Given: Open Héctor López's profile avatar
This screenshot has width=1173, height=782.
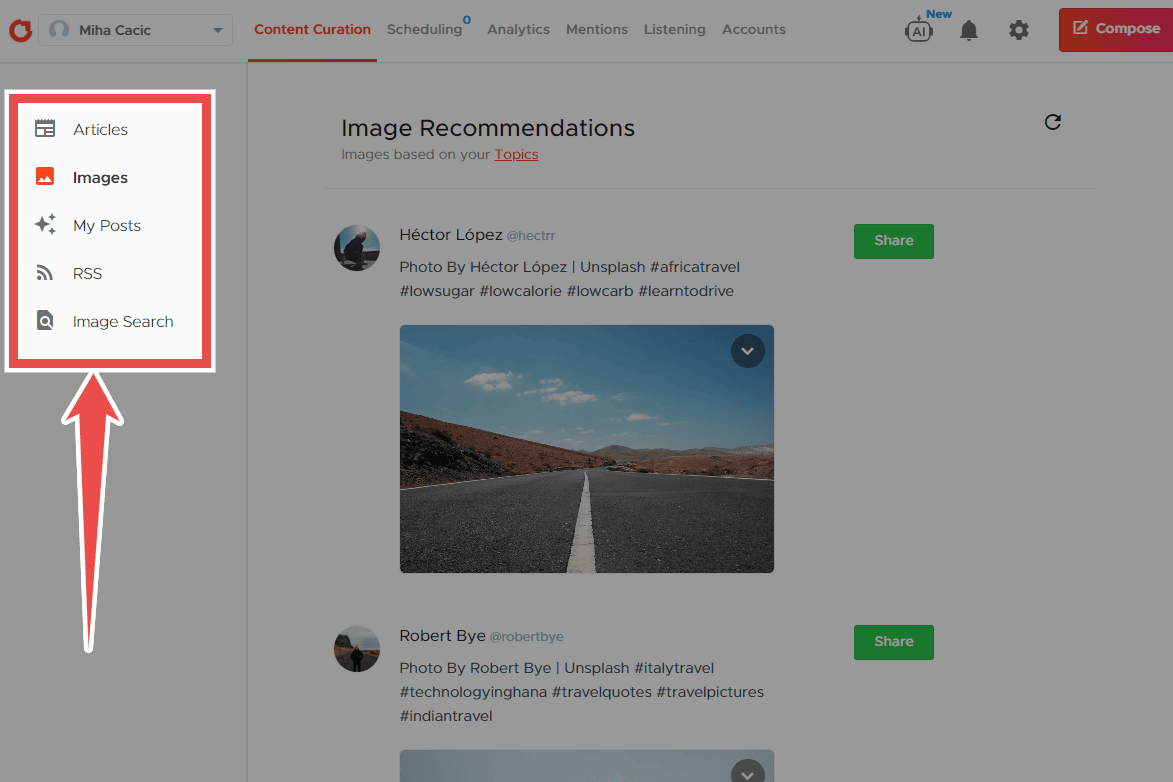Looking at the screenshot, I should [357, 247].
